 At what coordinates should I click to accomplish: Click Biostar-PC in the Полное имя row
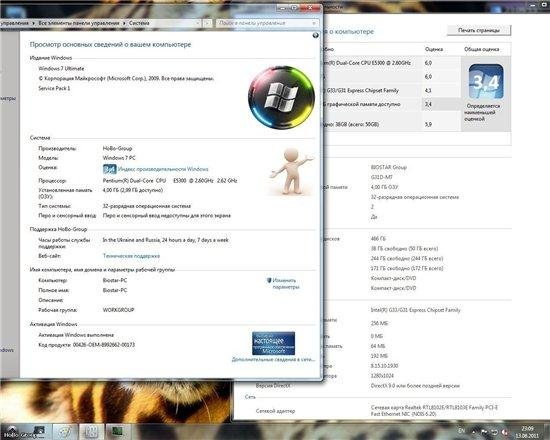115,290
